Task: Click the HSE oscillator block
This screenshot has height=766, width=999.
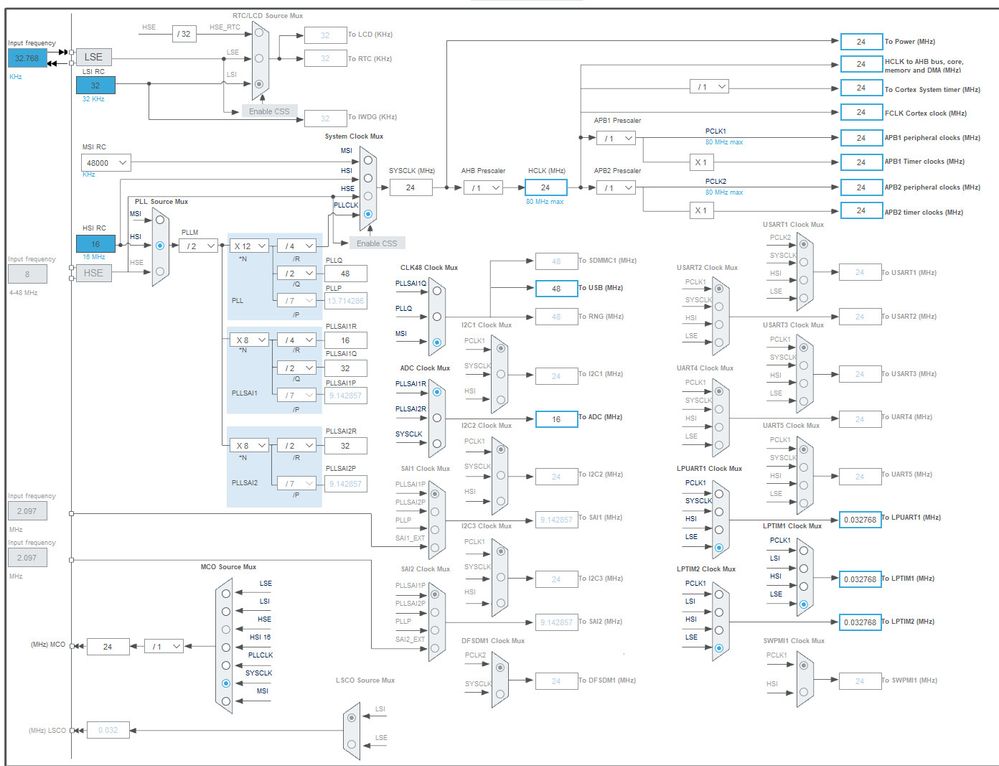Action: click(x=94, y=273)
